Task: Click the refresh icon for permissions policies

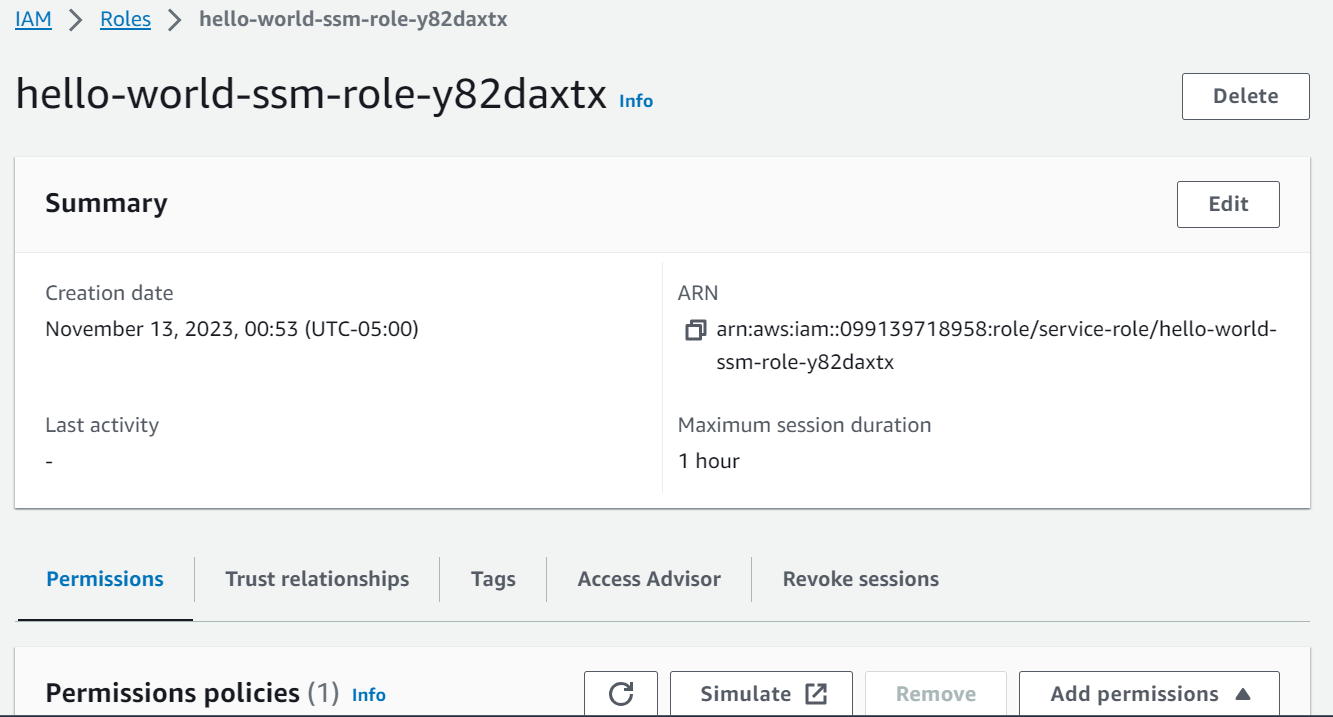Action: 621,694
